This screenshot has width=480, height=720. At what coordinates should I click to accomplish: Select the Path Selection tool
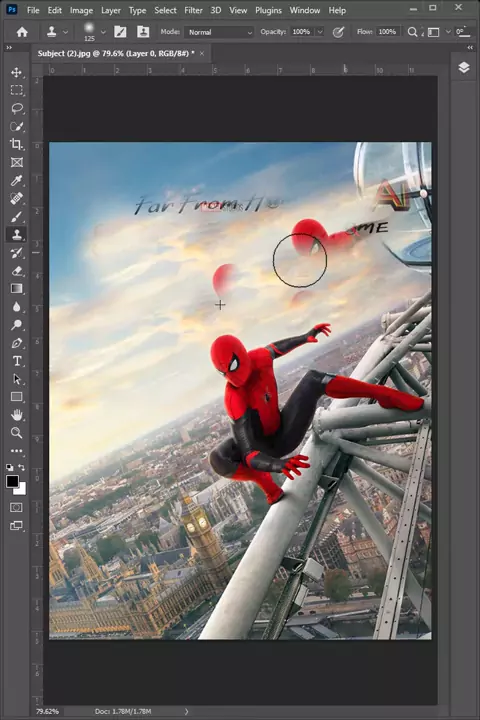tap(17, 379)
